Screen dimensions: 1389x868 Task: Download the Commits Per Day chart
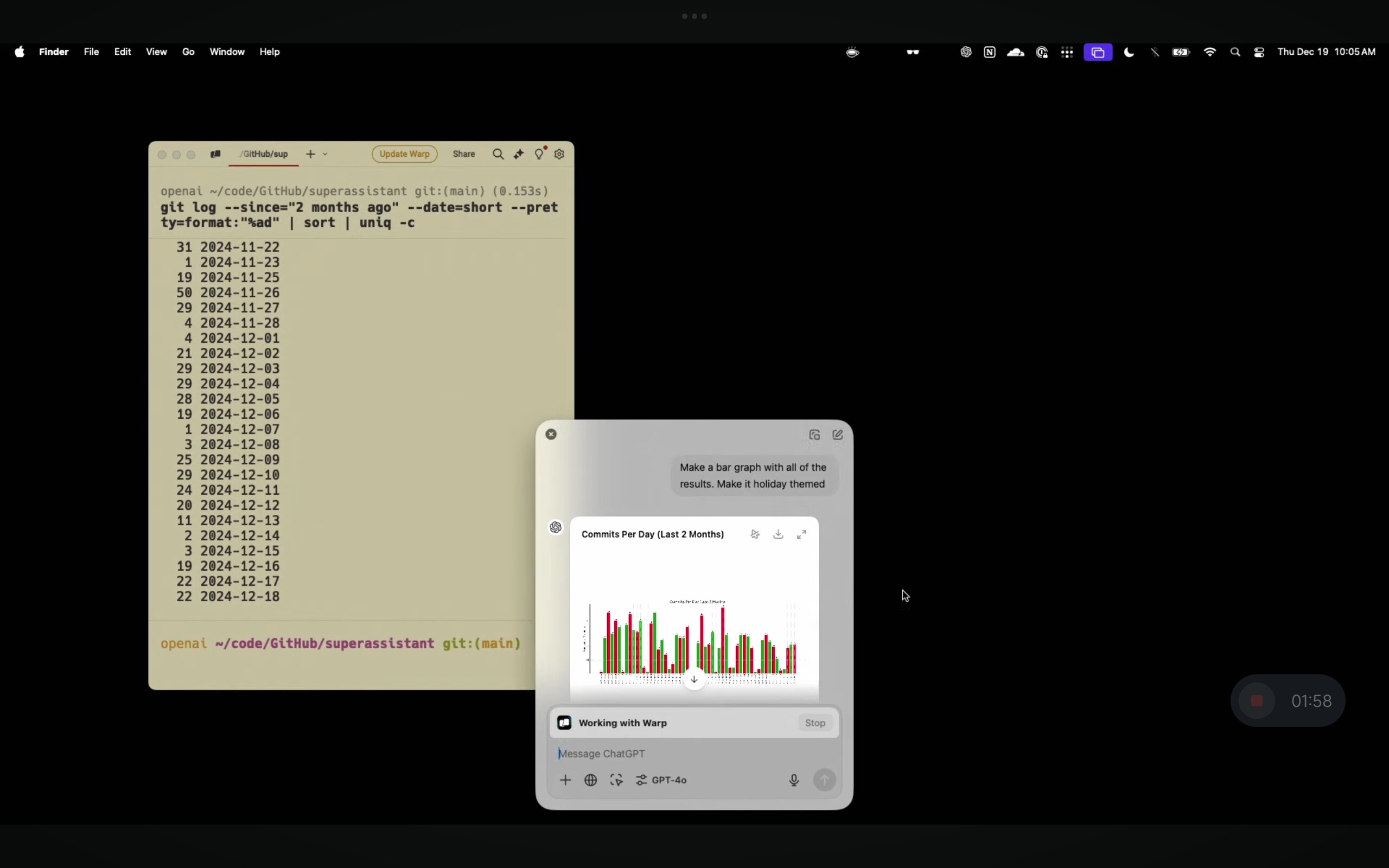click(x=778, y=534)
